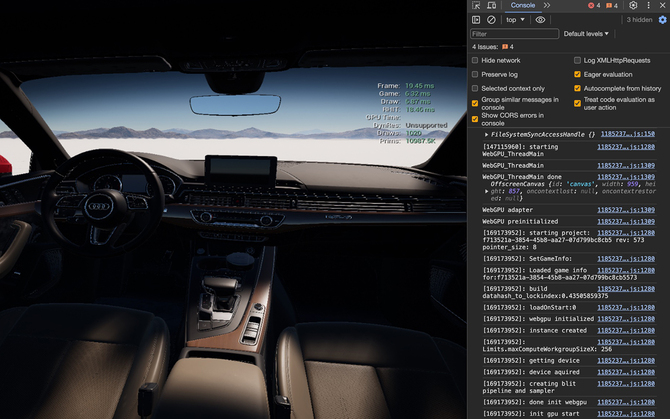The height and width of the screenshot is (419, 670).
Task: Uncheck Show CORS errors in console
Action: pos(475,119)
